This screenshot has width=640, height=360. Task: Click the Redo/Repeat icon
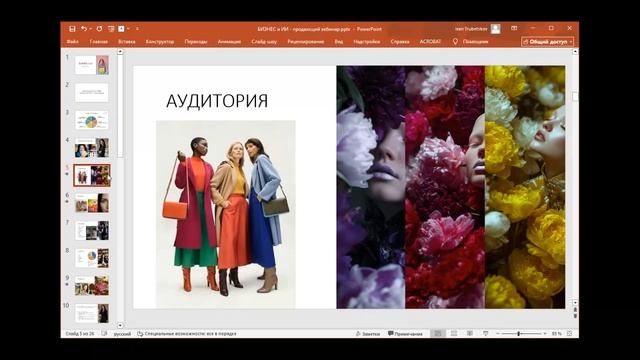click(x=99, y=29)
